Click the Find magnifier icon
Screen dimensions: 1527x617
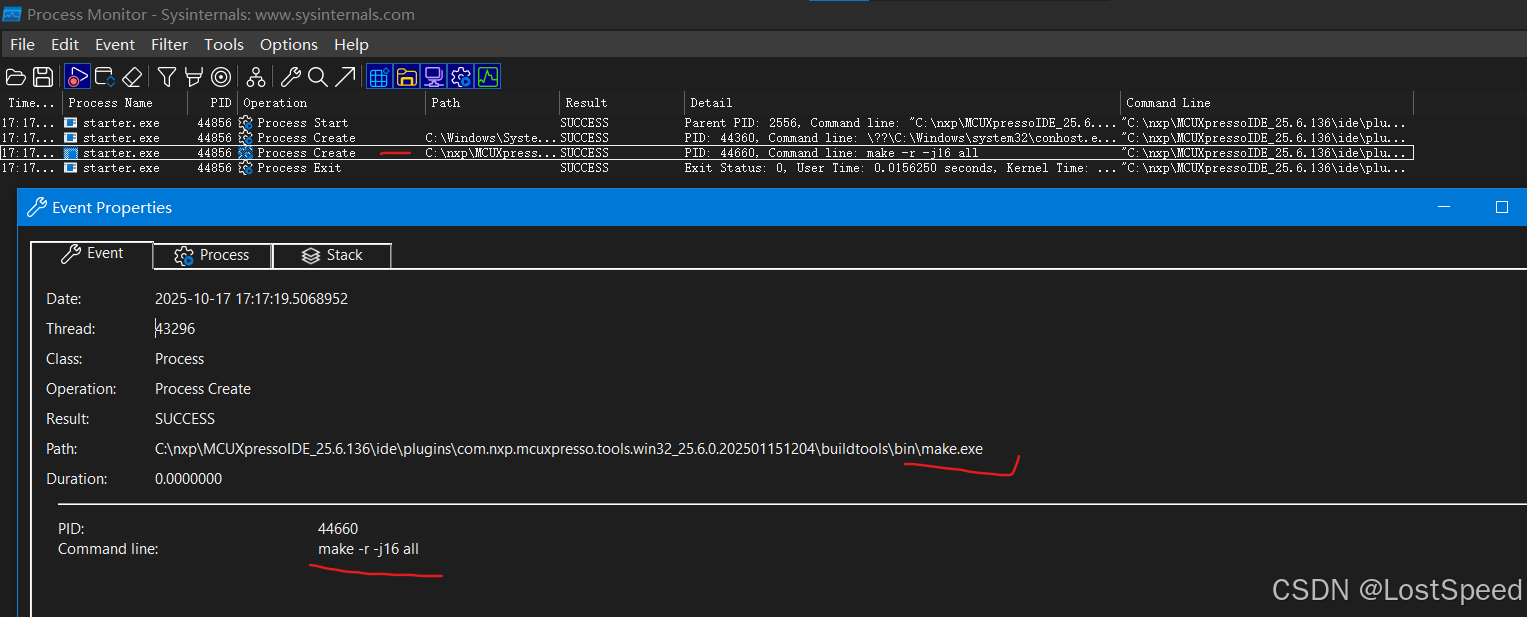(318, 77)
